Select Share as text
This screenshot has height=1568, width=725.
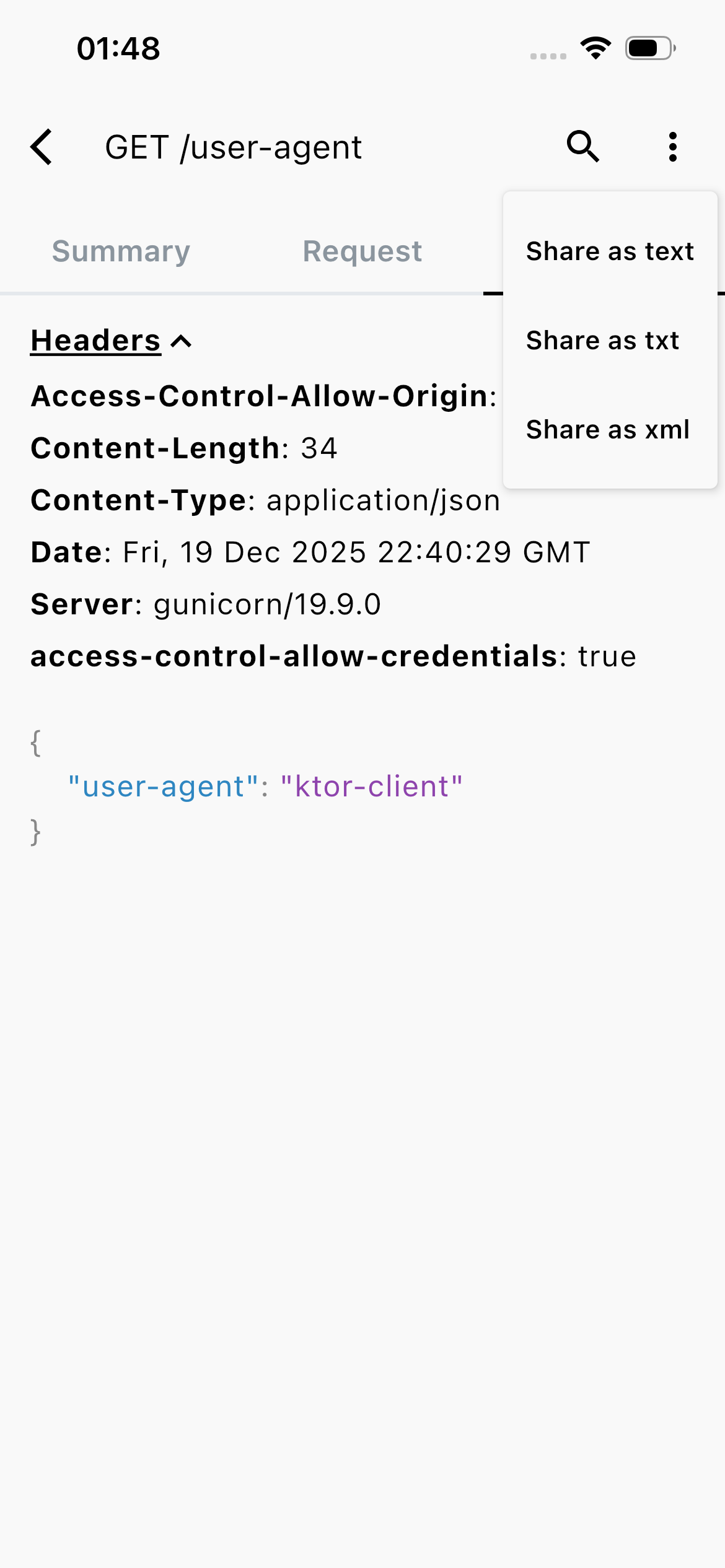tap(610, 251)
